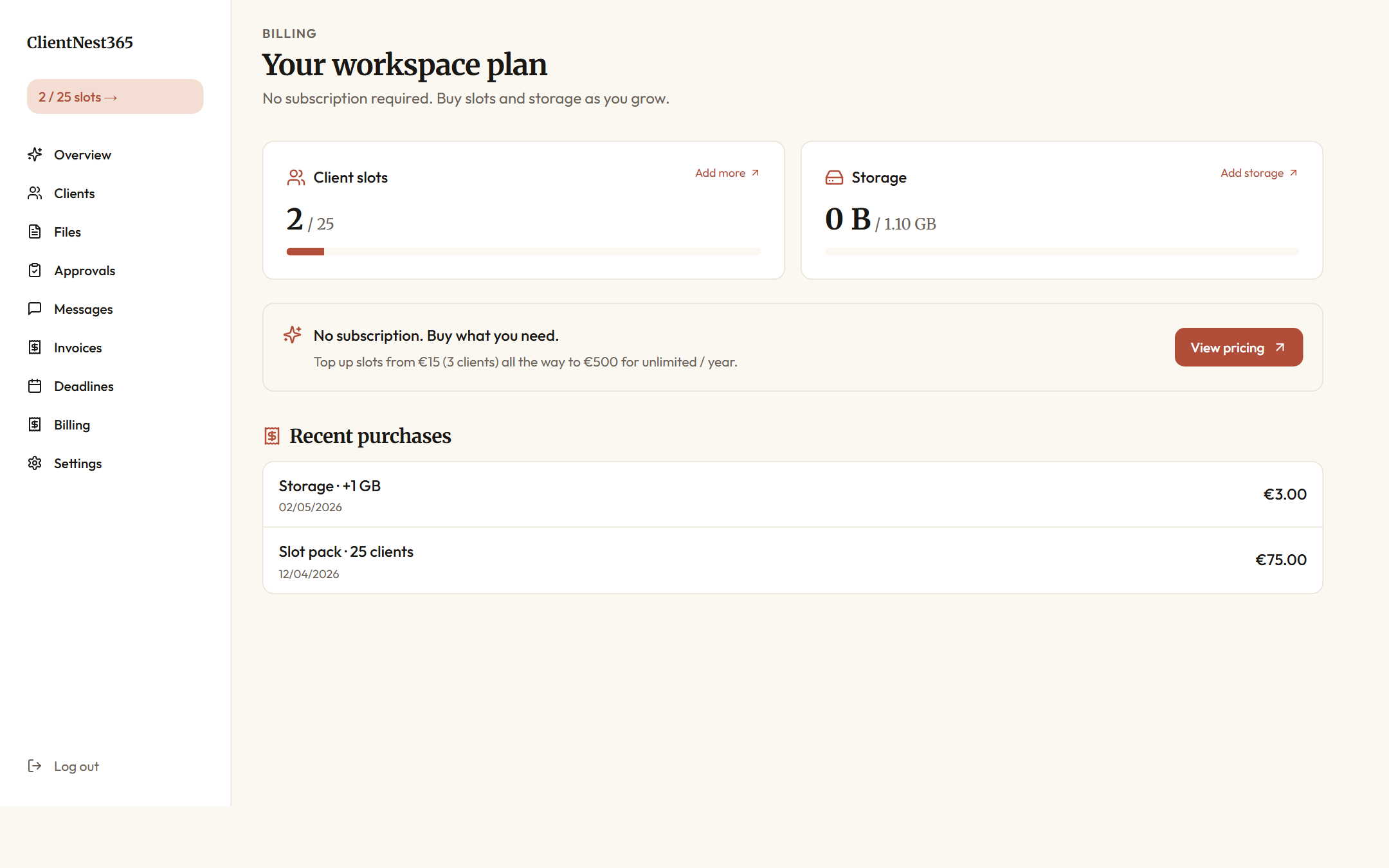
Task: Click the arrow icon next to Add more
Action: pos(755,173)
